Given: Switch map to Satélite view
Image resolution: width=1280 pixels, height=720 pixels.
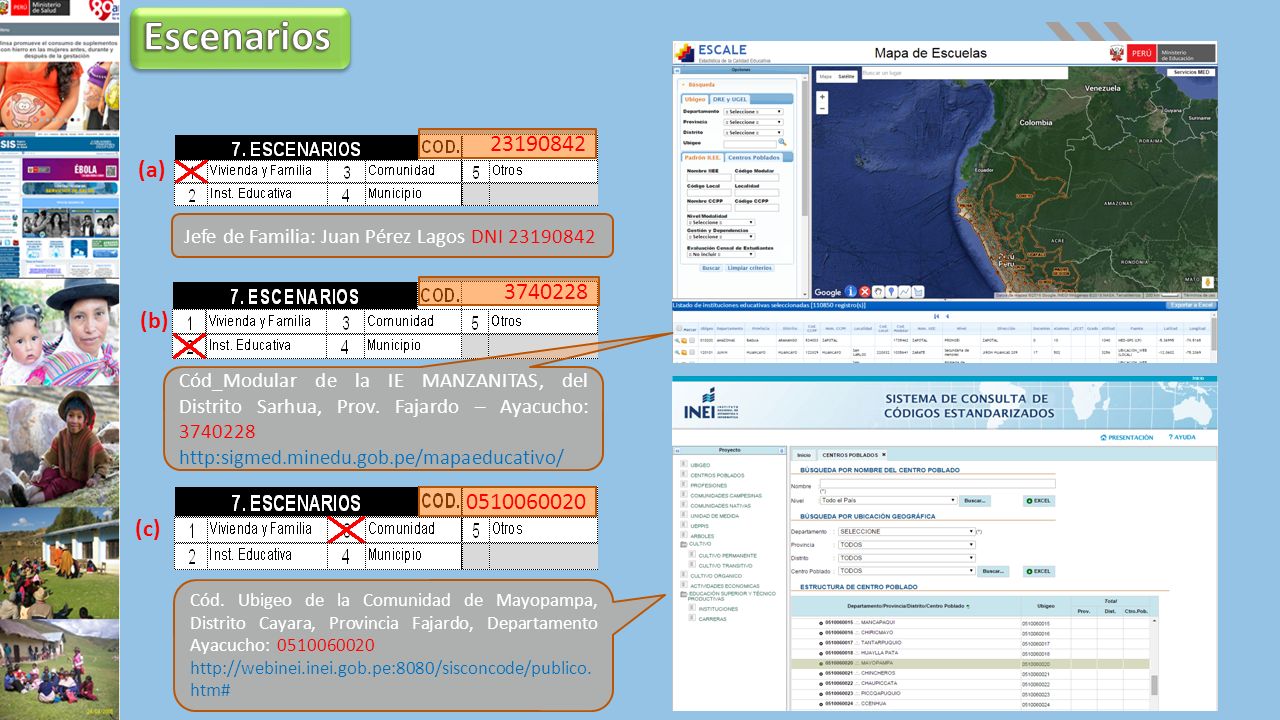Looking at the screenshot, I should pyautogui.click(x=846, y=76).
